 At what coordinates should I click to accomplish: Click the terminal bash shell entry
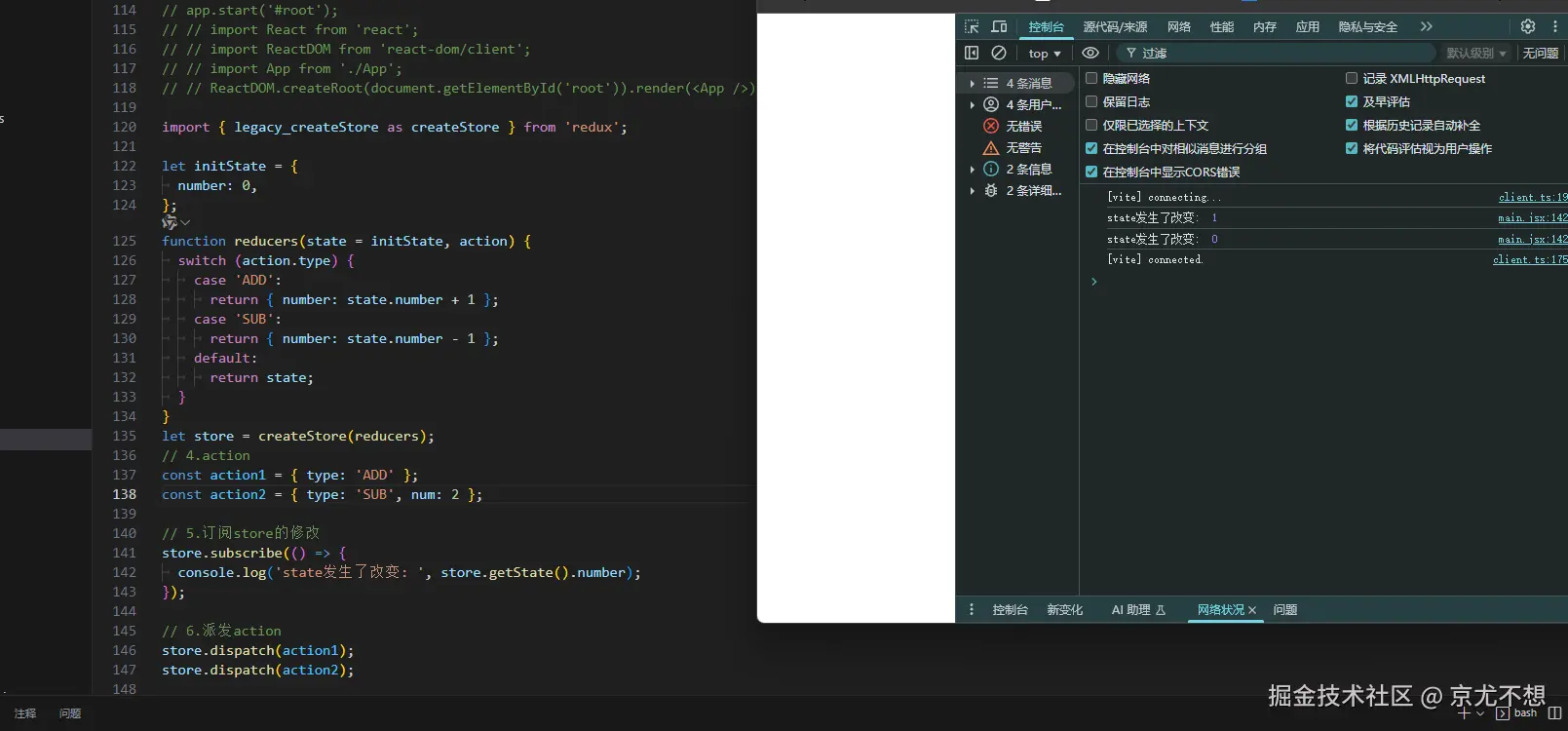[x=1517, y=713]
